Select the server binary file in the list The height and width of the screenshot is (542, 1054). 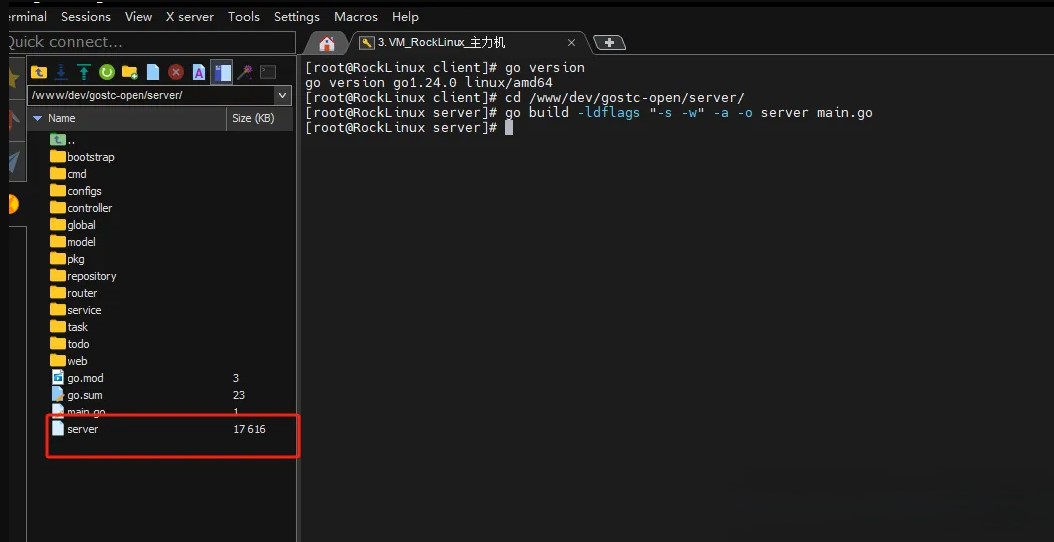[x=83, y=429]
